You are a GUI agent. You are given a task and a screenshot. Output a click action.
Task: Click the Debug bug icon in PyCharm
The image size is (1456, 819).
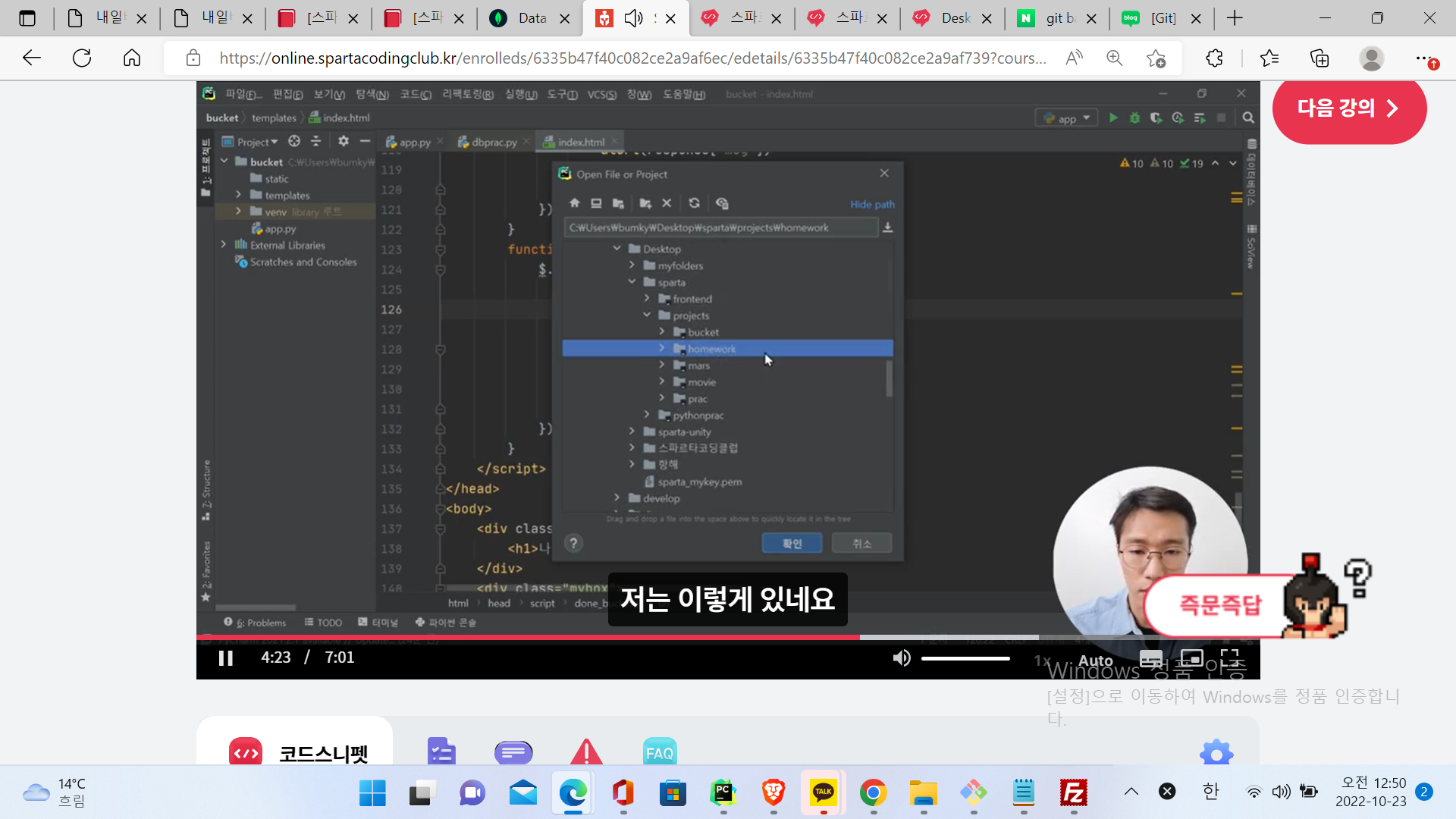click(1134, 118)
